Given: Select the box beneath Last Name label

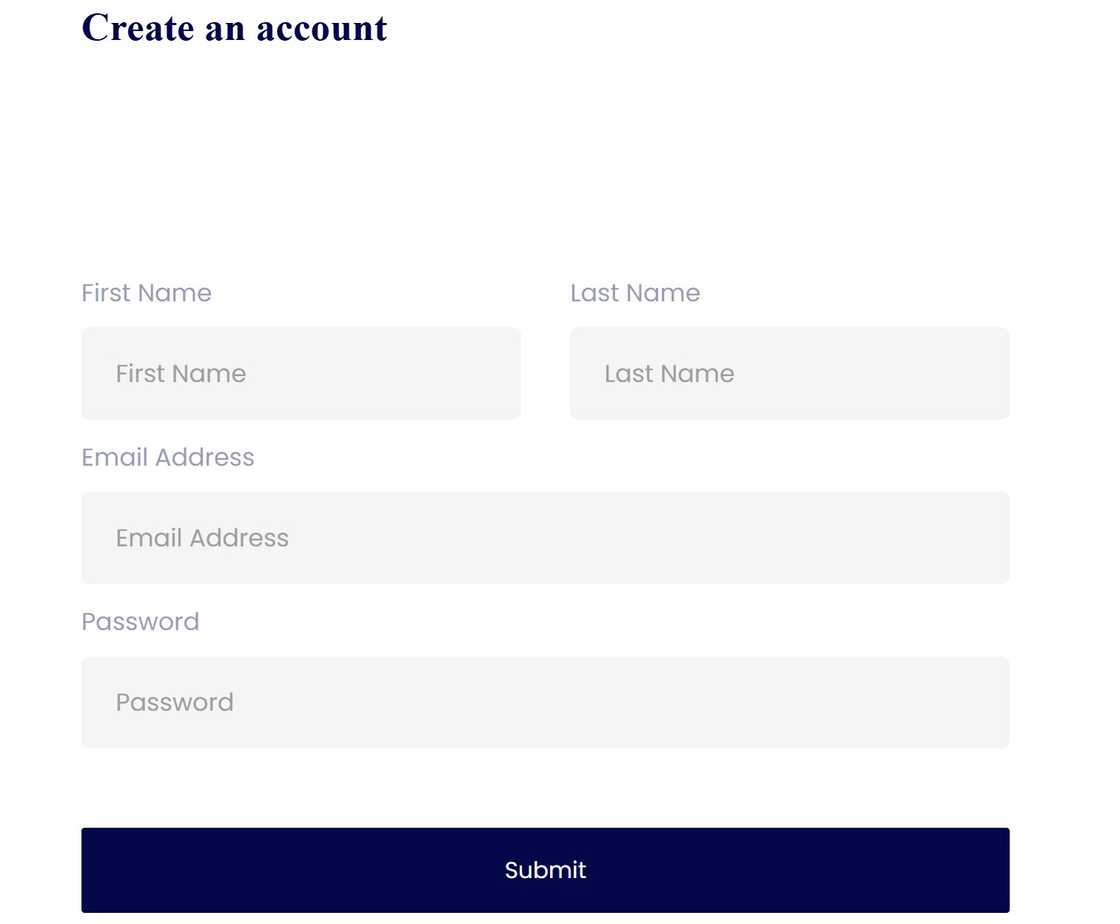Looking at the screenshot, I should pos(789,373).
